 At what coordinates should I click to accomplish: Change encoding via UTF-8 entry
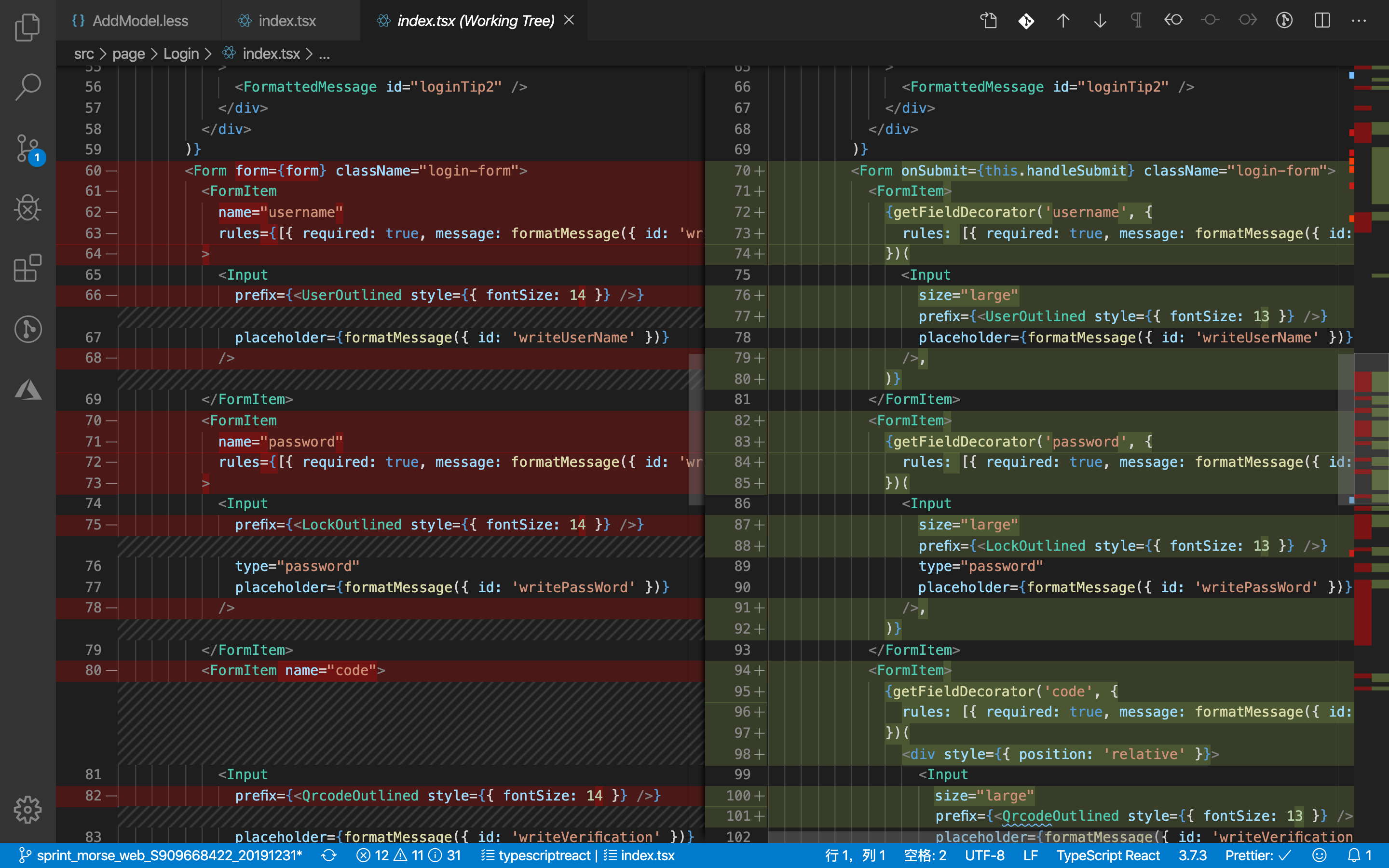(x=984, y=855)
